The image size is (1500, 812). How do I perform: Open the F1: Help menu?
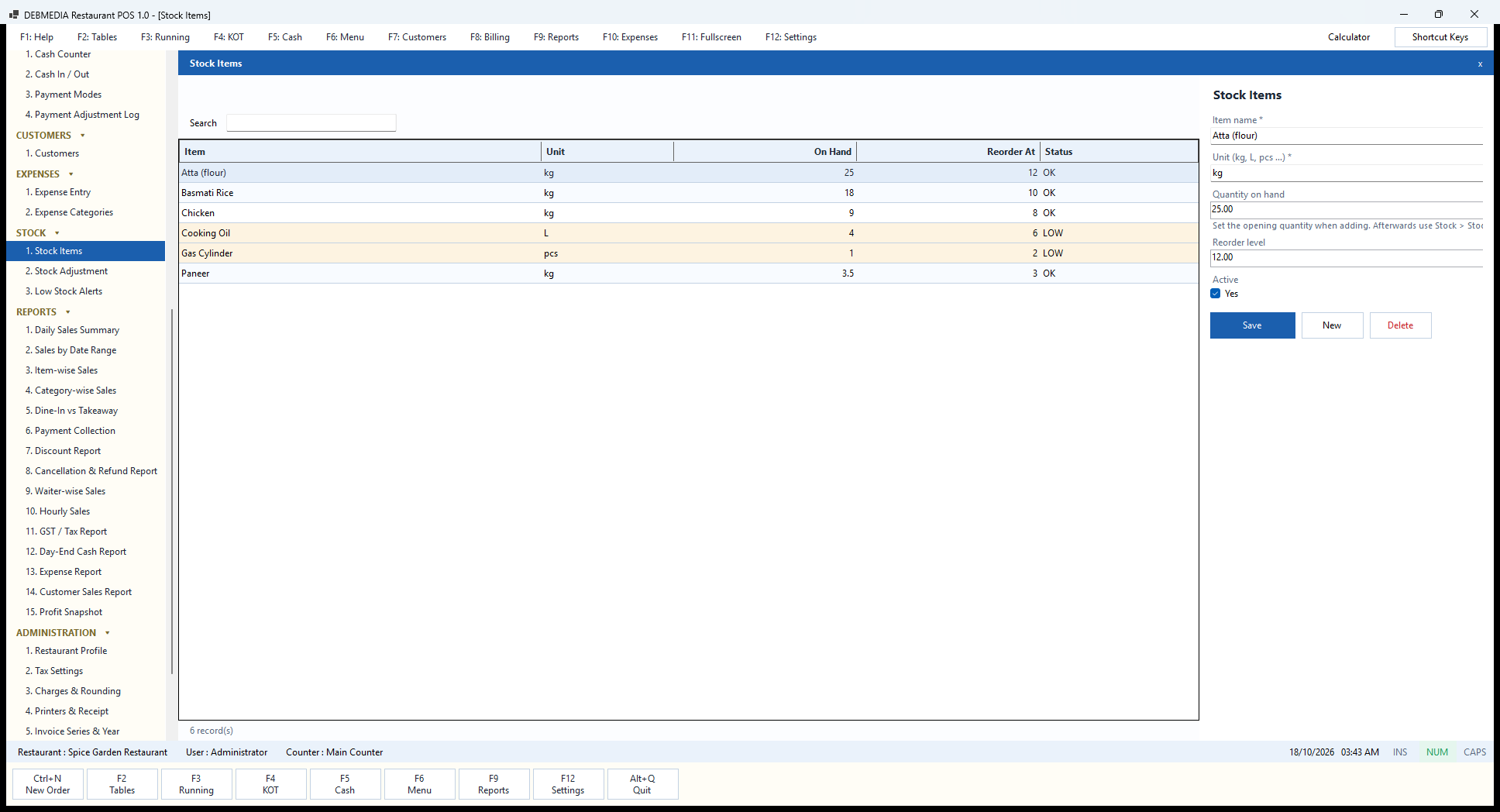(36, 37)
